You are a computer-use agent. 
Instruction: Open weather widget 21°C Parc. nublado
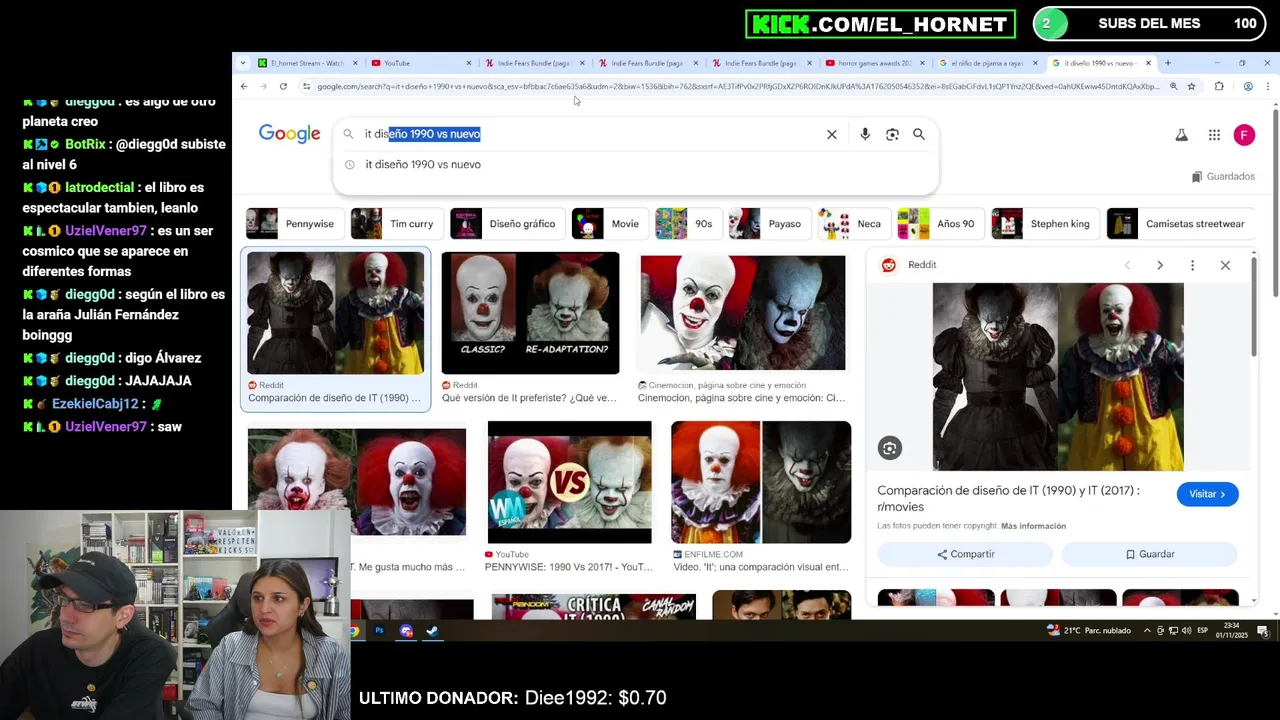(x=1087, y=630)
